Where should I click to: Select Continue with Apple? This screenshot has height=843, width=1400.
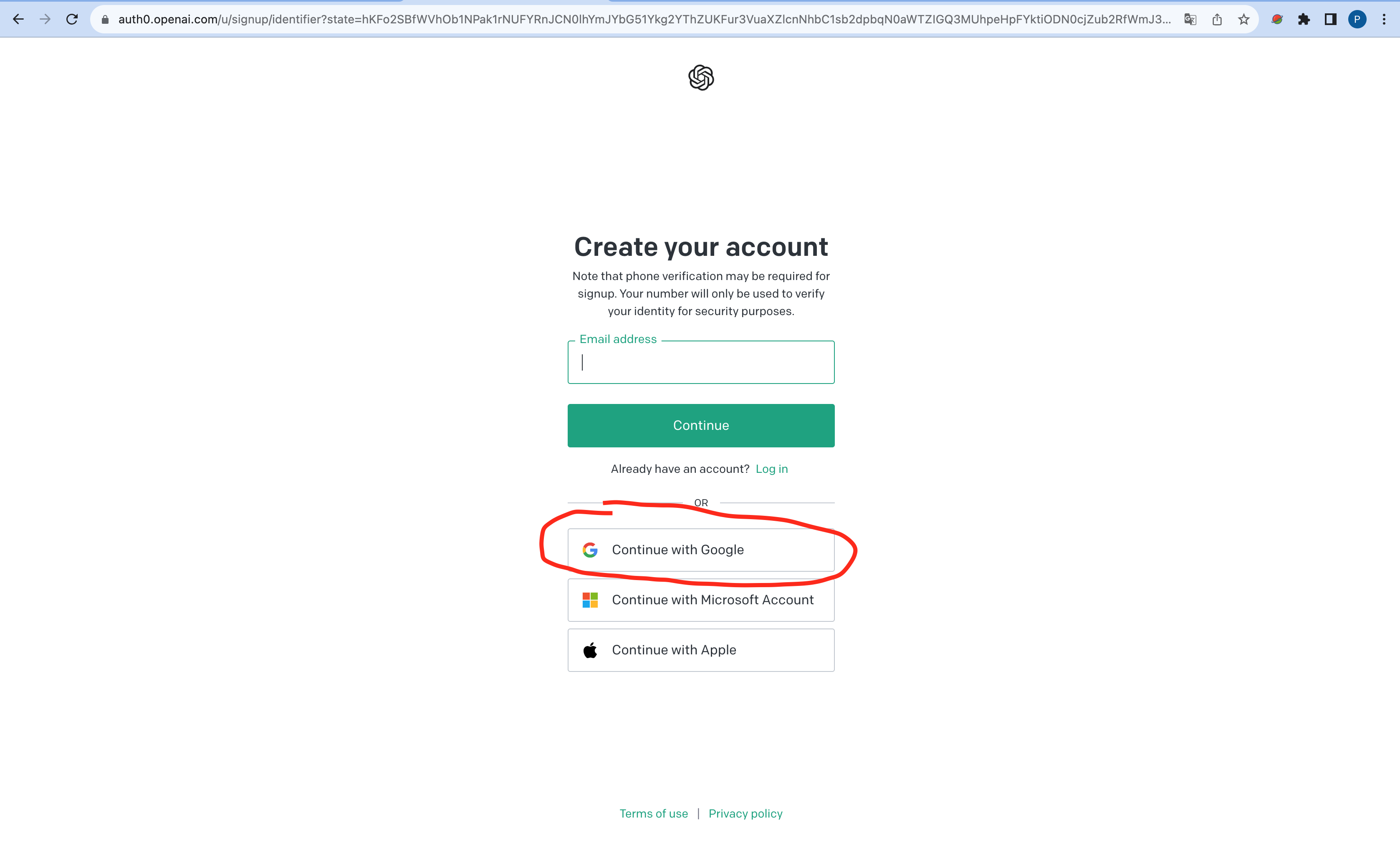tap(700, 650)
